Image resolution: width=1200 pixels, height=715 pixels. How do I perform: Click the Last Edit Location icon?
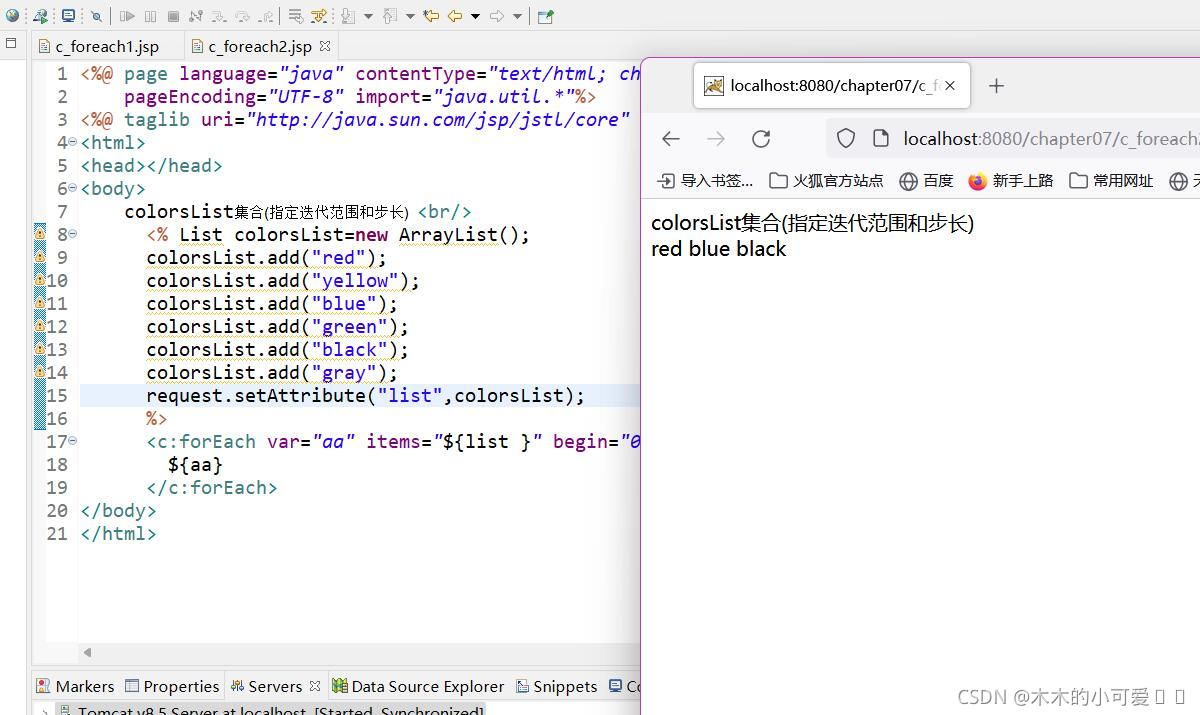point(433,14)
